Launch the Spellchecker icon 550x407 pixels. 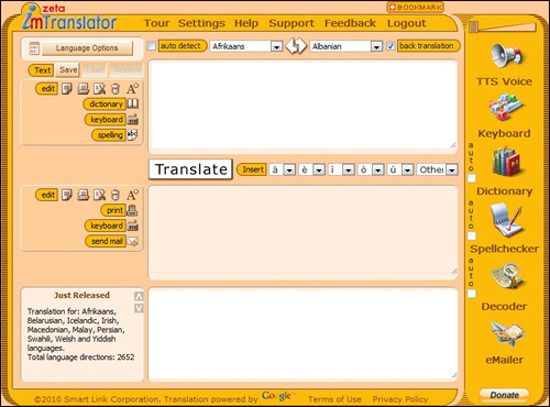pyautogui.click(x=507, y=220)
